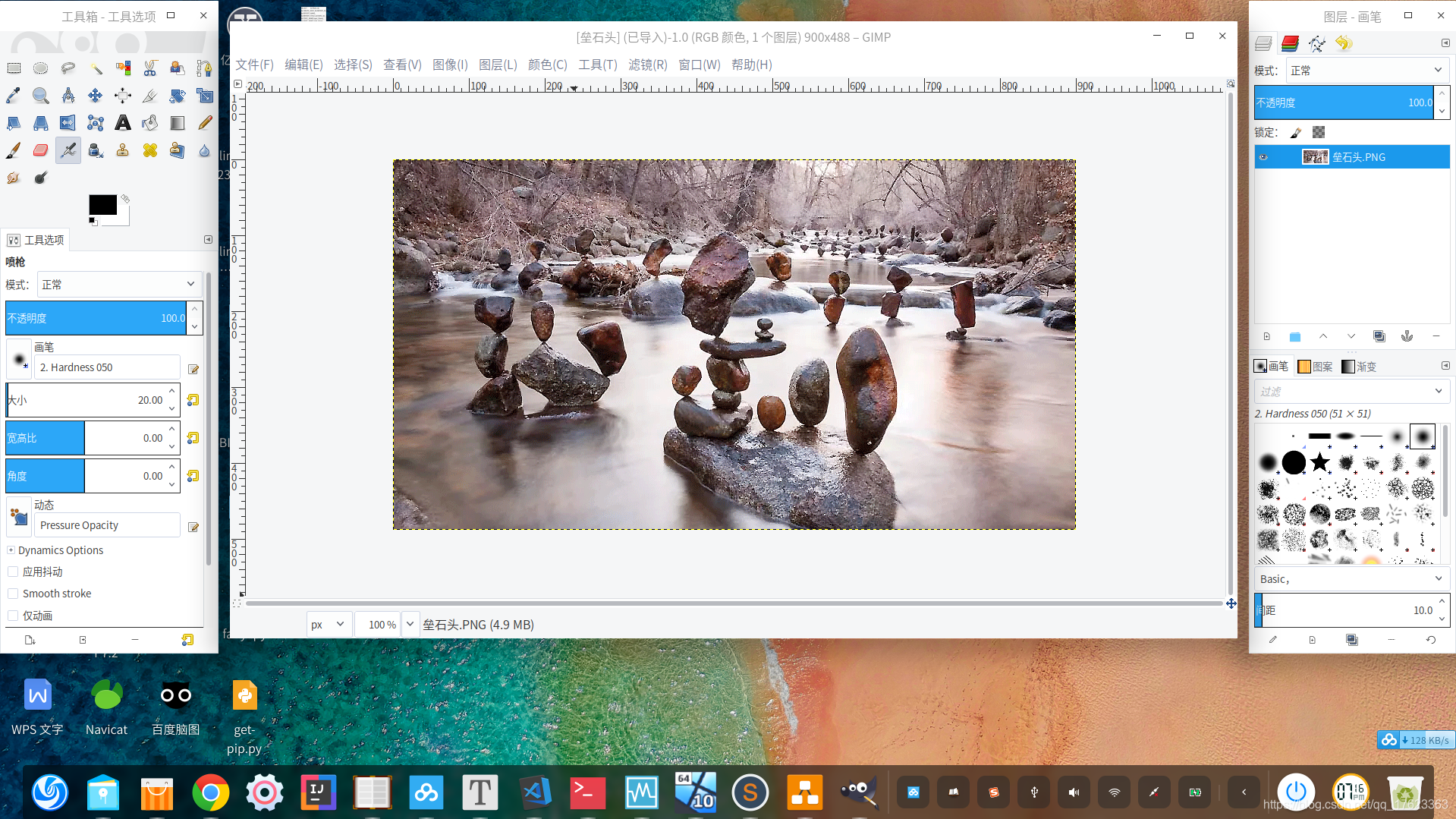The height and width of the screenshot is (819, 1456).
Task: Anchor the floating layer button
Action: tap(1407, 336)
